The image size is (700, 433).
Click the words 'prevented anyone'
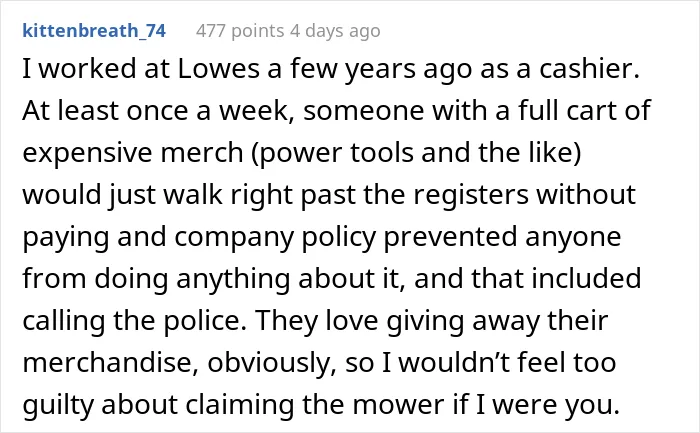coord(502,237)
